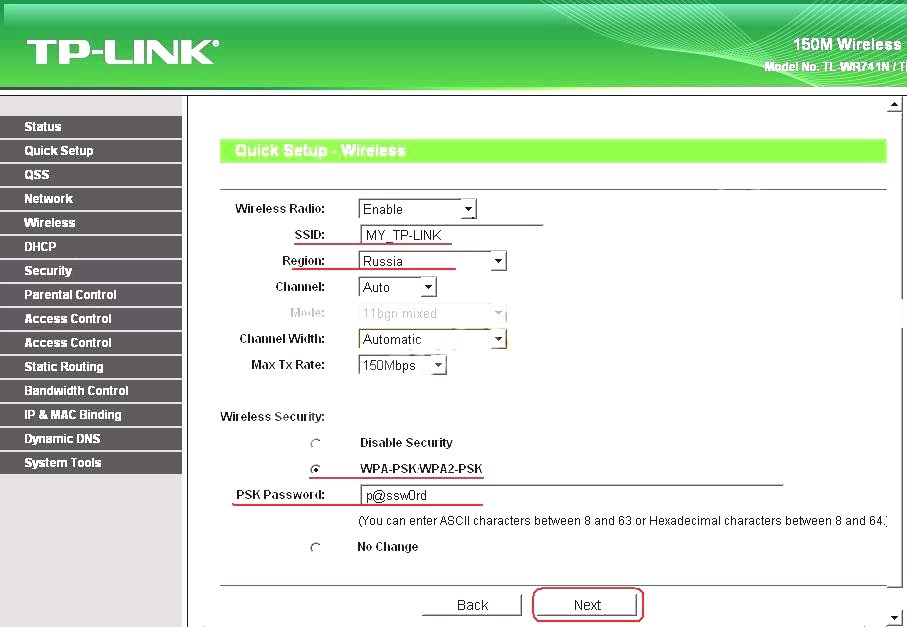Image resolution: width=907 pixels, height=627 pixels.
Task: Click the Wireless Security label
Action: click(272, 416)
